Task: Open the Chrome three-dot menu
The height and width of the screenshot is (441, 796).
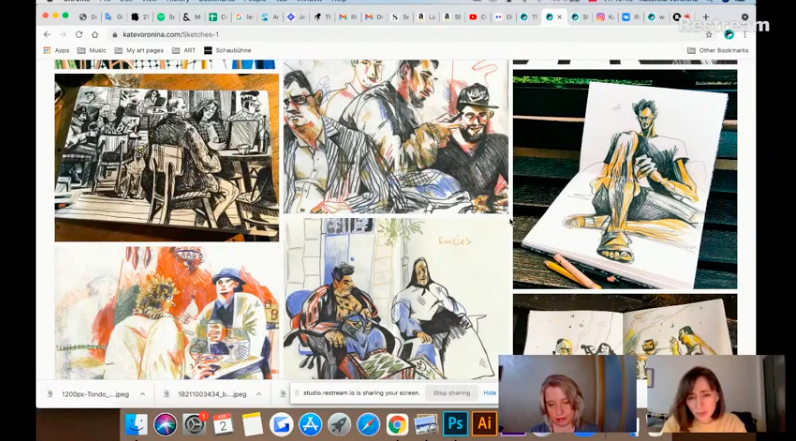Action: 744,34
